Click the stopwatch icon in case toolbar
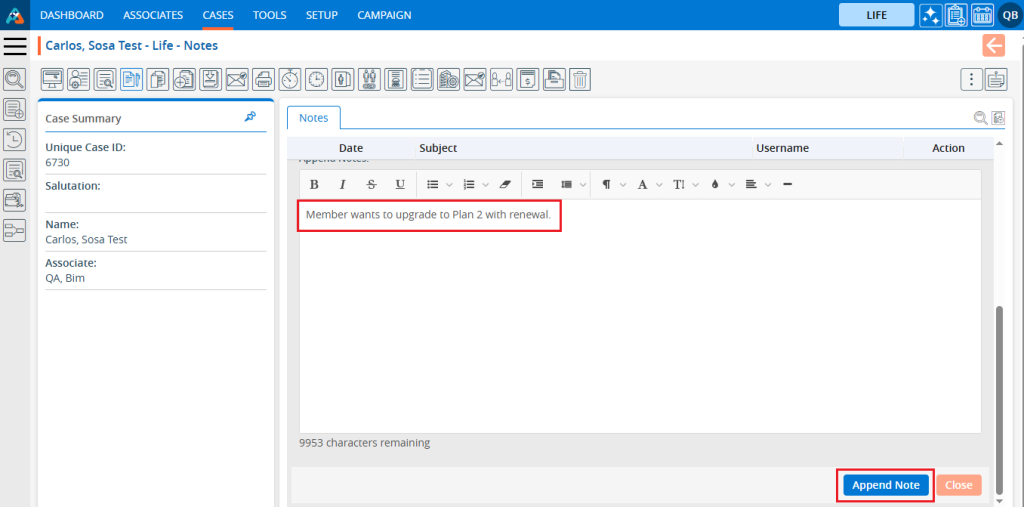The image size is (1024, 507). 290,79
